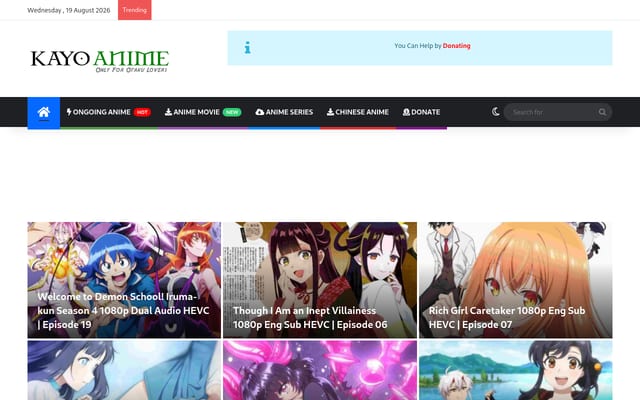Screen dimensions: 640x400
Task: Click the date text Wednesday, 19 August 2026
Action: 69,10
